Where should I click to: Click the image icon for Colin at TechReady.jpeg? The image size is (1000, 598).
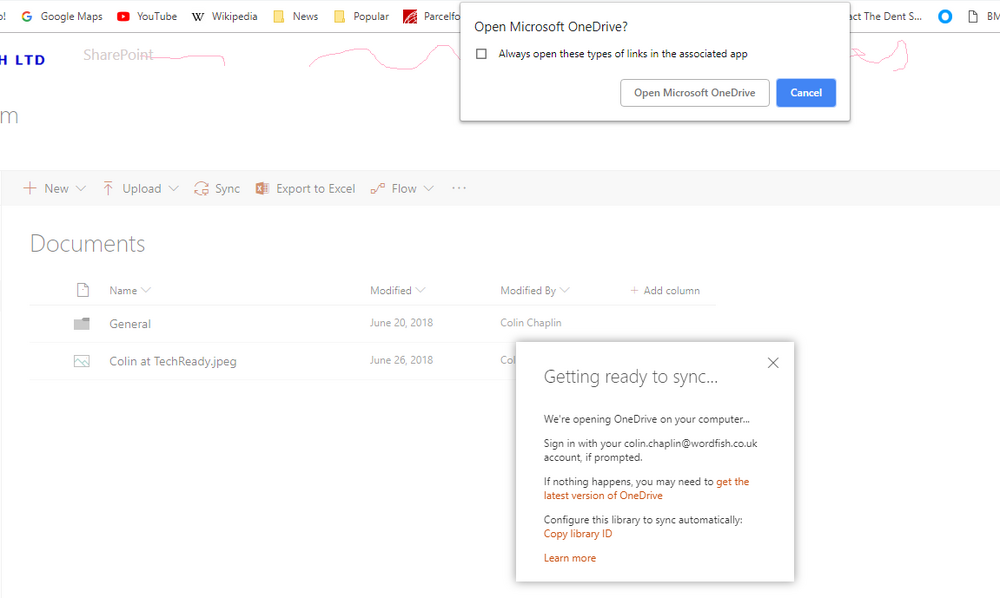pos(82,361)
